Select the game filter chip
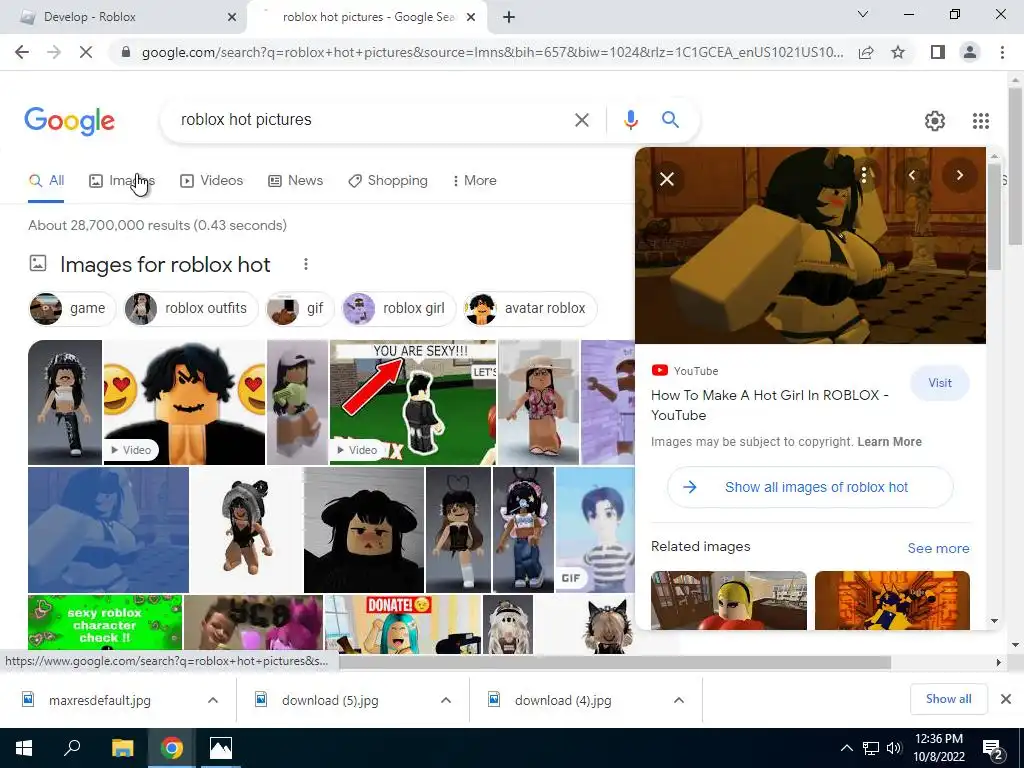 72,308
